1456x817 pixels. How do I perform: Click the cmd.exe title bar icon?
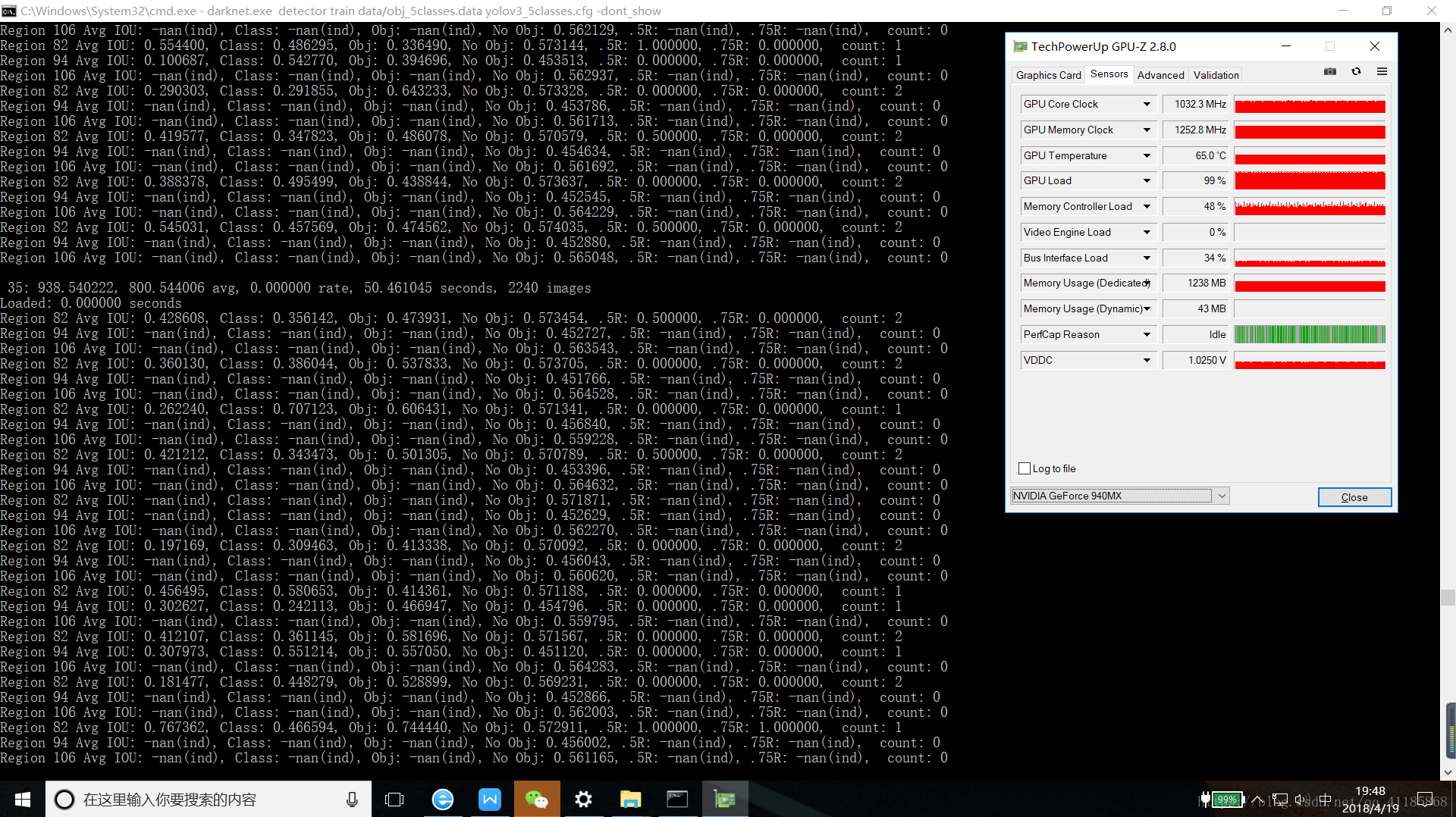click(x=8, y=11)
